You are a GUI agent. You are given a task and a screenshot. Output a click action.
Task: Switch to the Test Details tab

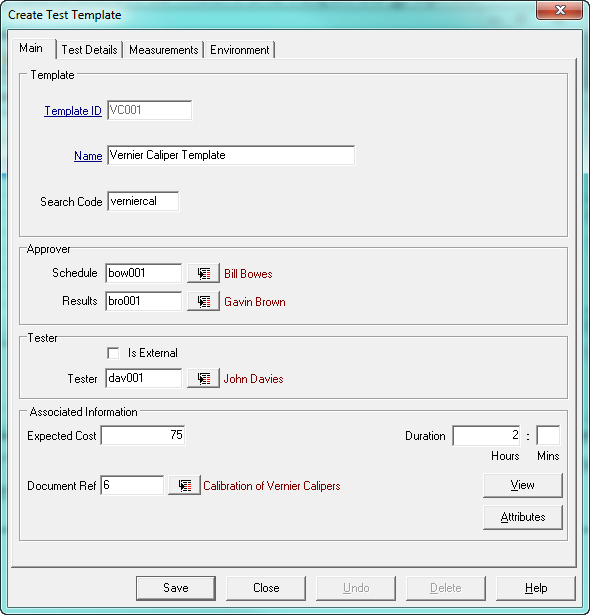pos(89,50)
